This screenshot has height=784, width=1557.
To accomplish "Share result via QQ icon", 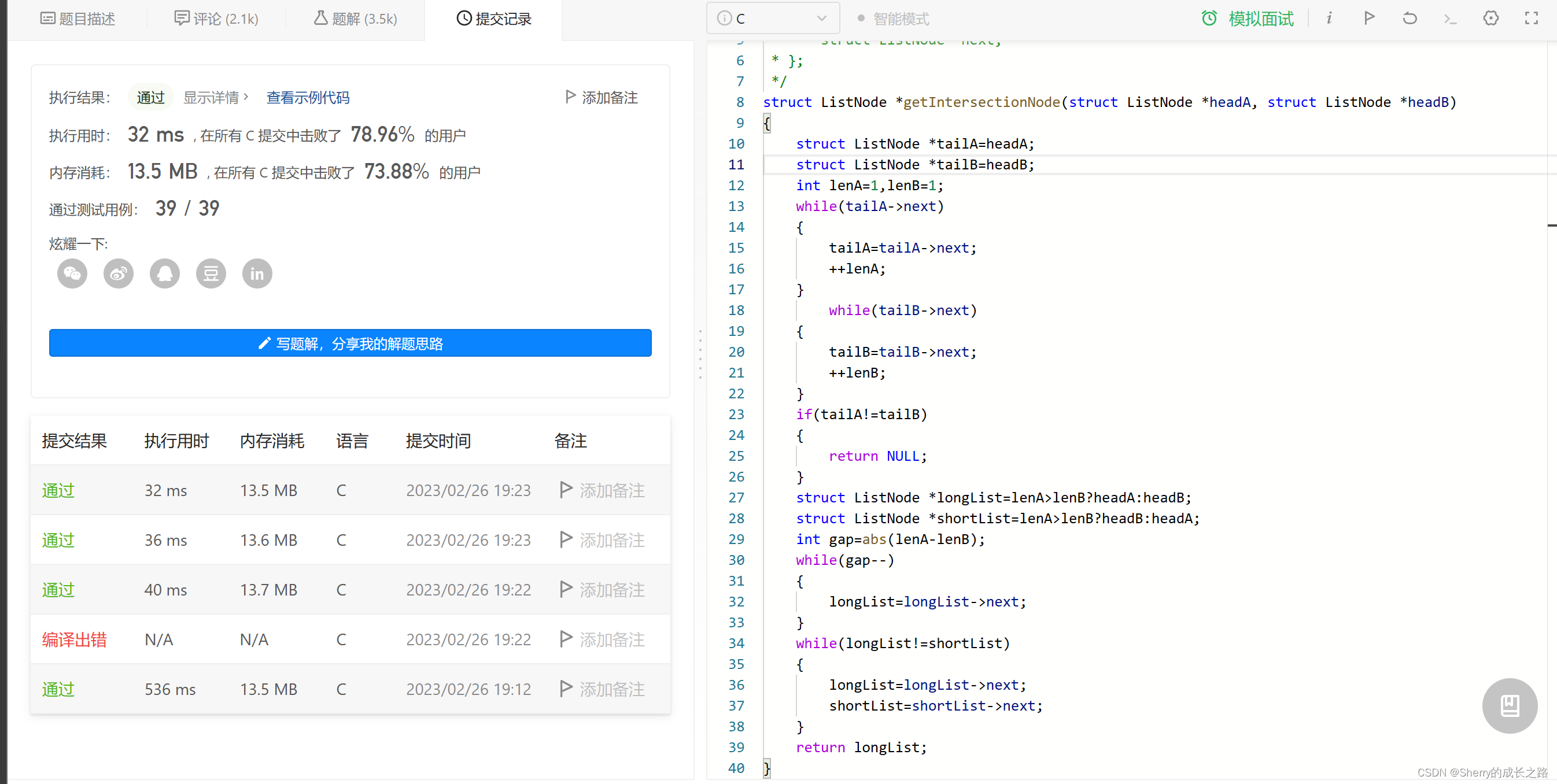I will [165, 273].
